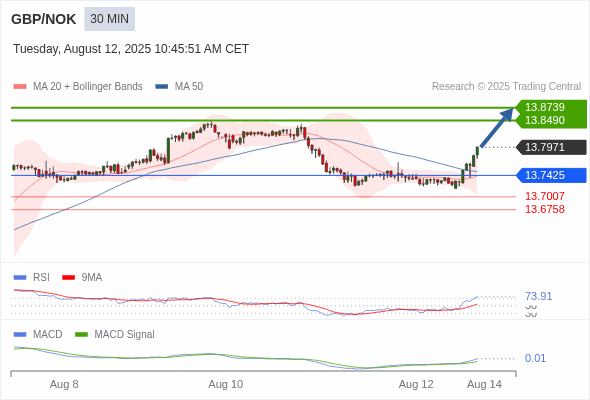Click the 0.01 MACD value
The width and height of the screenshot is (590, 400).
tap(535, 358)
